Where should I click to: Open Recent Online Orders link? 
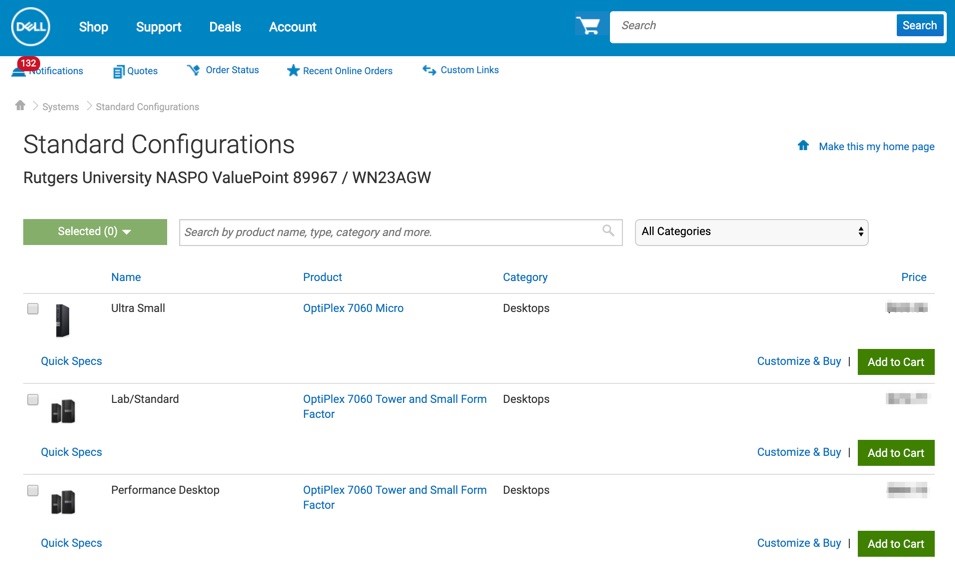(348, 71)
